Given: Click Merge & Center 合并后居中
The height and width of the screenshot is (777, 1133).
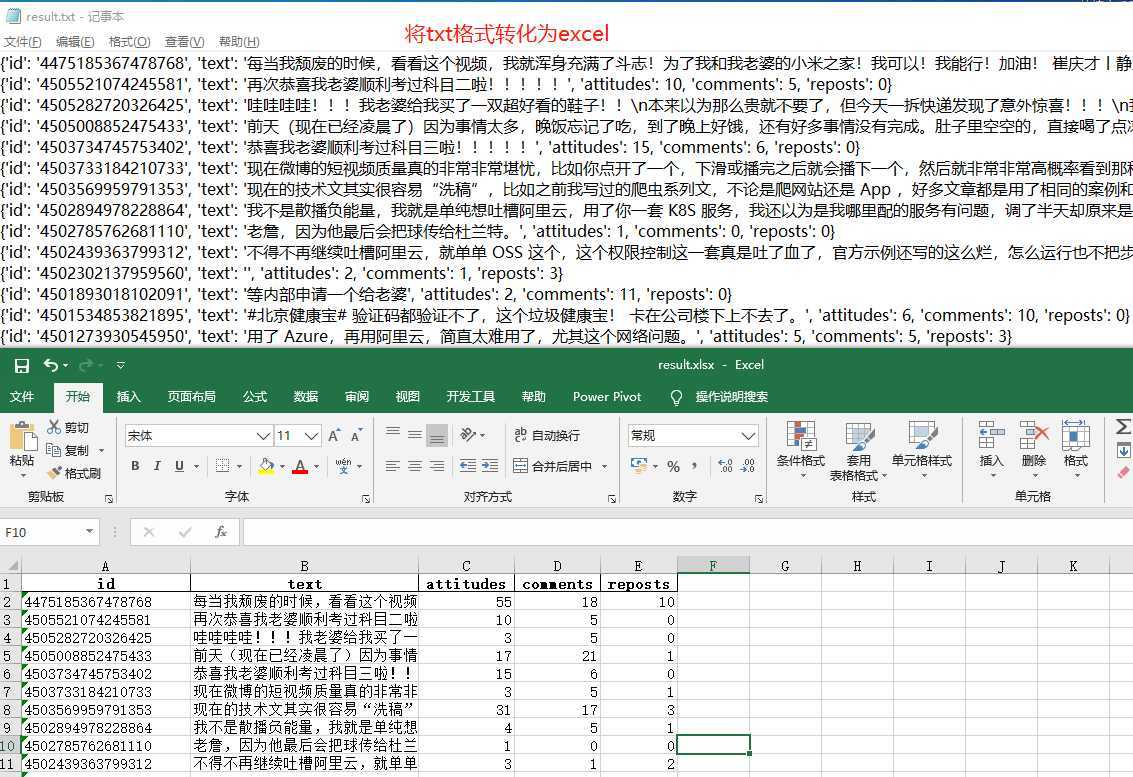Looking at the screenshot, I should click(553, 466).
